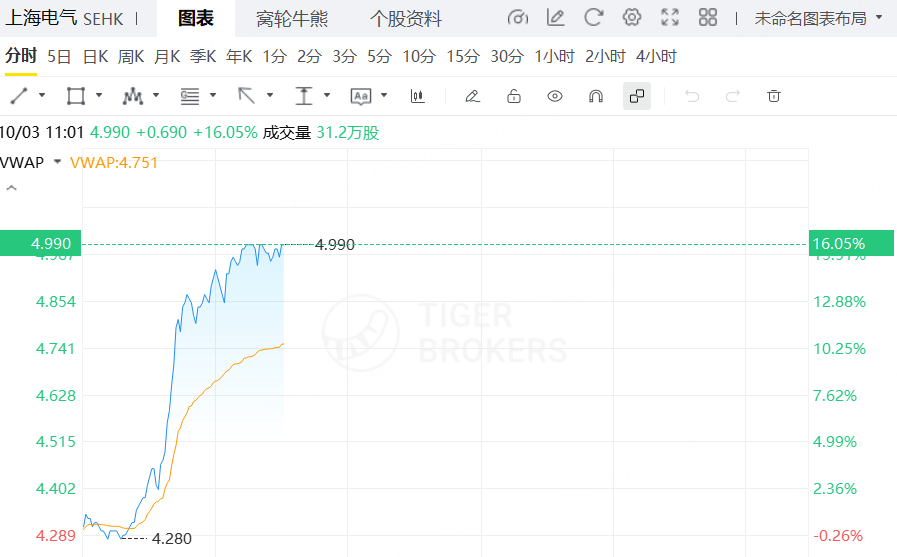The image size is (897, 557).
Task: Click the redo arrow
Action: pyautogui.click(x=733, y=96)
